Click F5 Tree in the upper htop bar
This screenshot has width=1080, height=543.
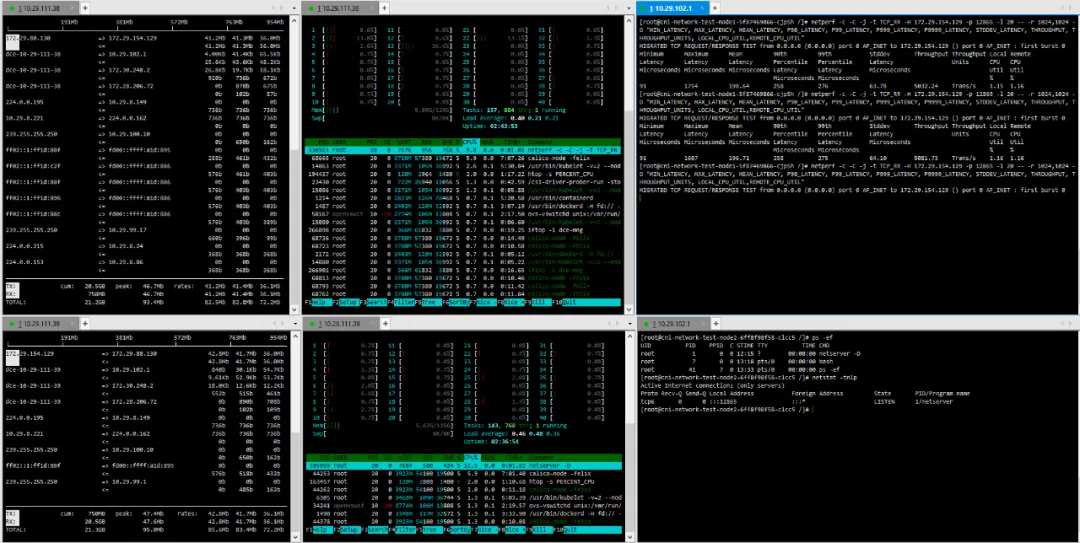click(427, 303)
